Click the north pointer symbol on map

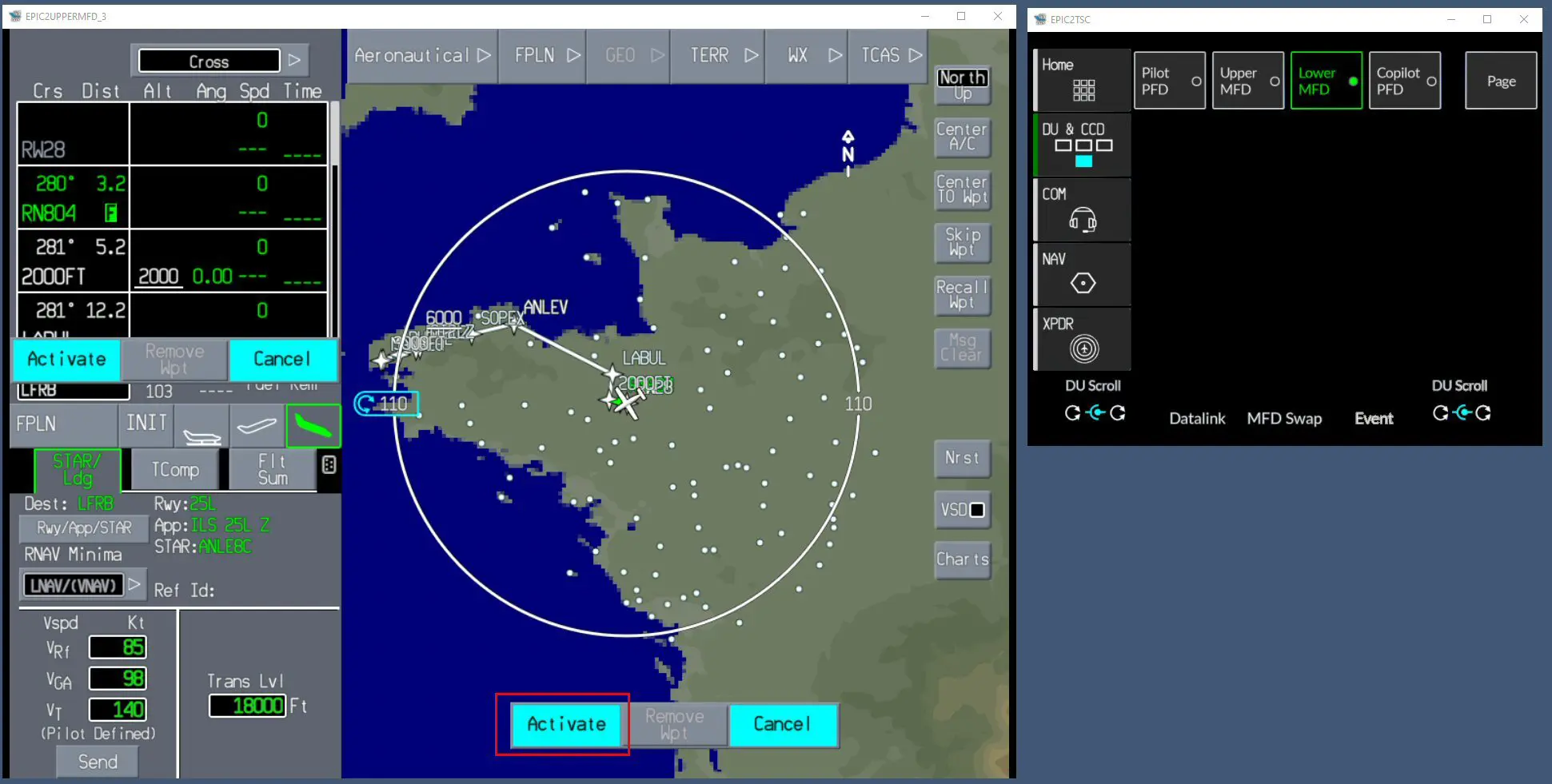[848, 152]
